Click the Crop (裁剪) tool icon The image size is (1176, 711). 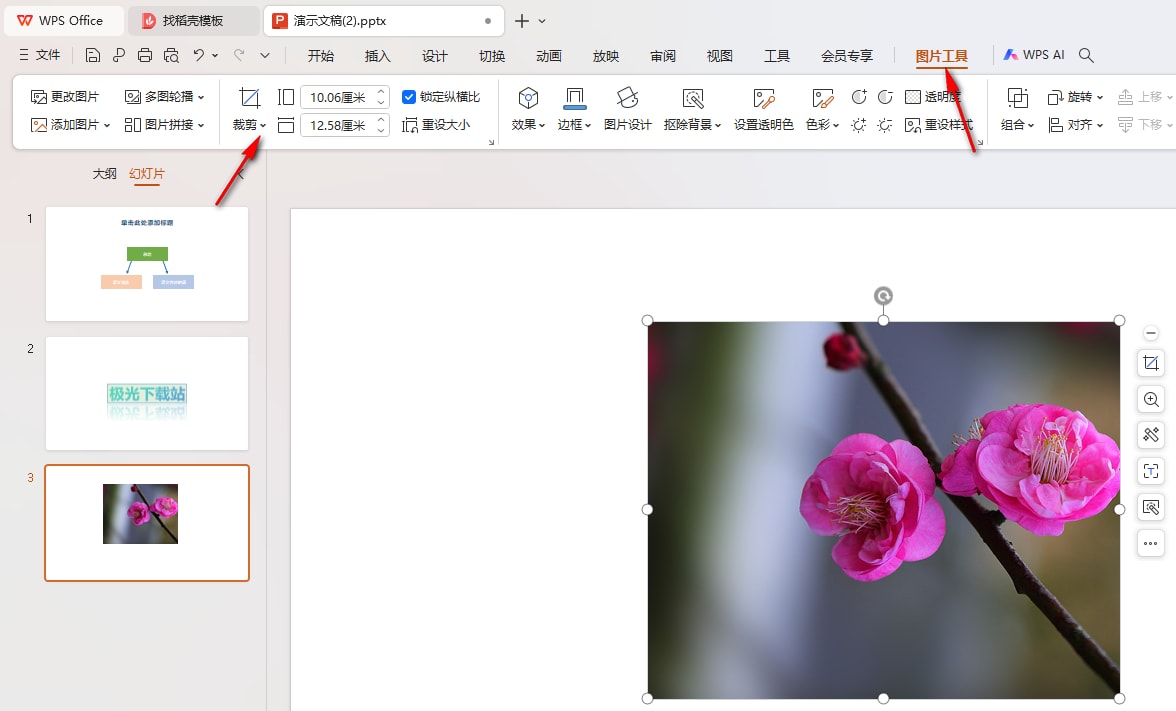pyautogui.click(x=249, y=98)
